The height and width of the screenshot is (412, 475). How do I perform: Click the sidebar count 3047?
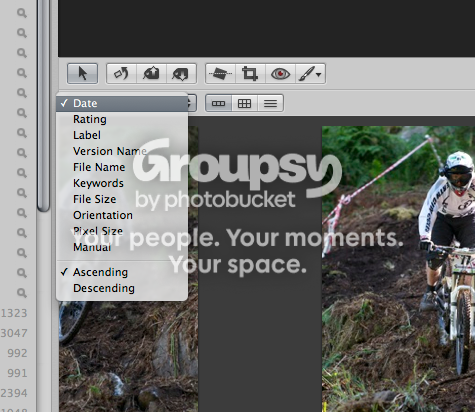point(14,333)
